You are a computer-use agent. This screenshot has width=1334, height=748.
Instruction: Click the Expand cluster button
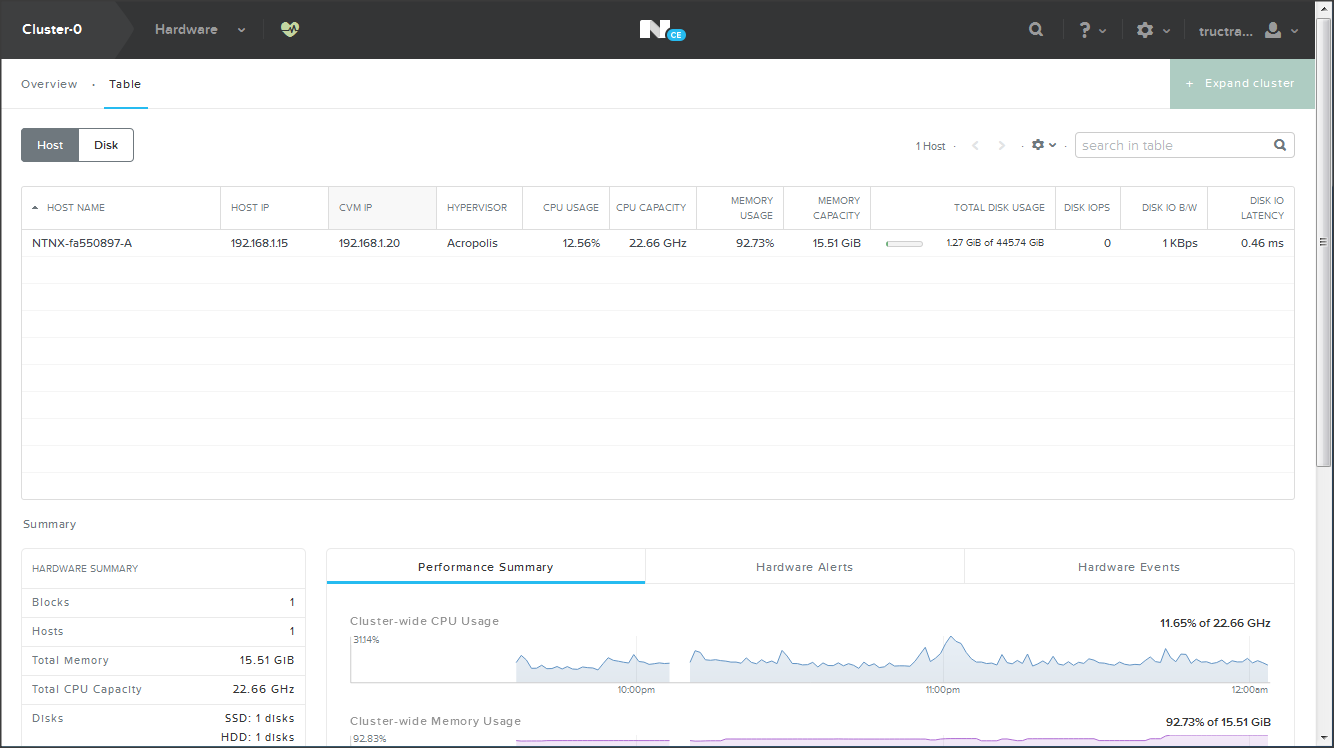pos(1242,84)
